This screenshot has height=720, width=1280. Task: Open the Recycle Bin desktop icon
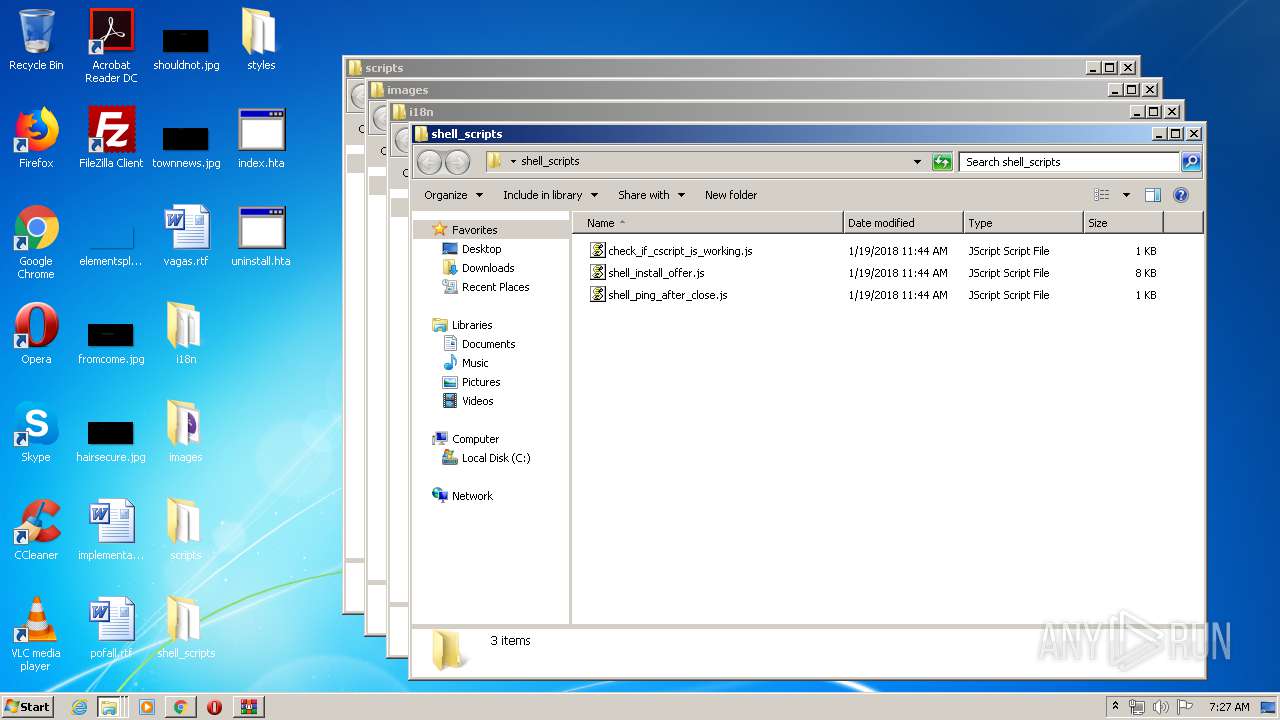(x=36, y=40)
